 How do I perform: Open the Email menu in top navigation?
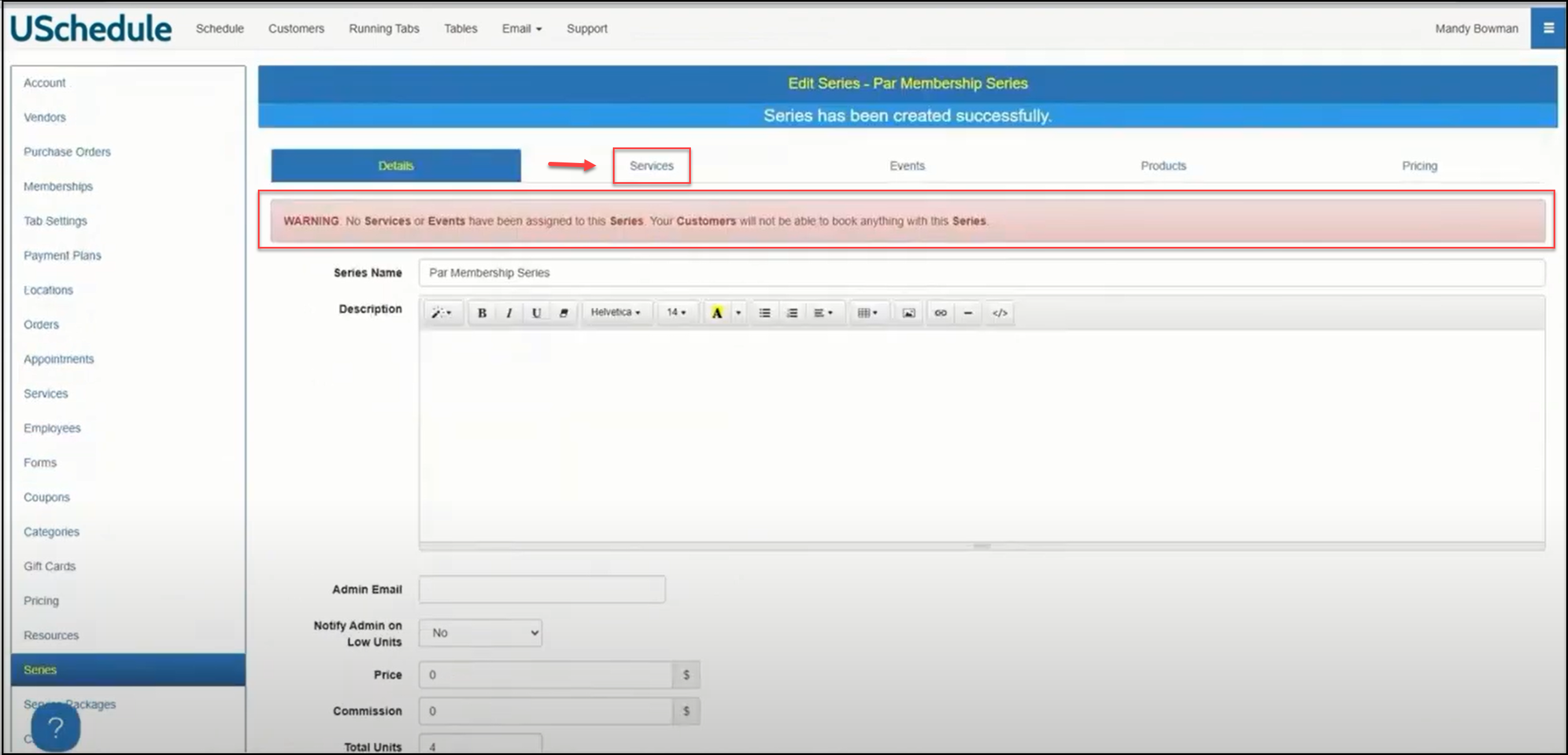pos(521,28)
